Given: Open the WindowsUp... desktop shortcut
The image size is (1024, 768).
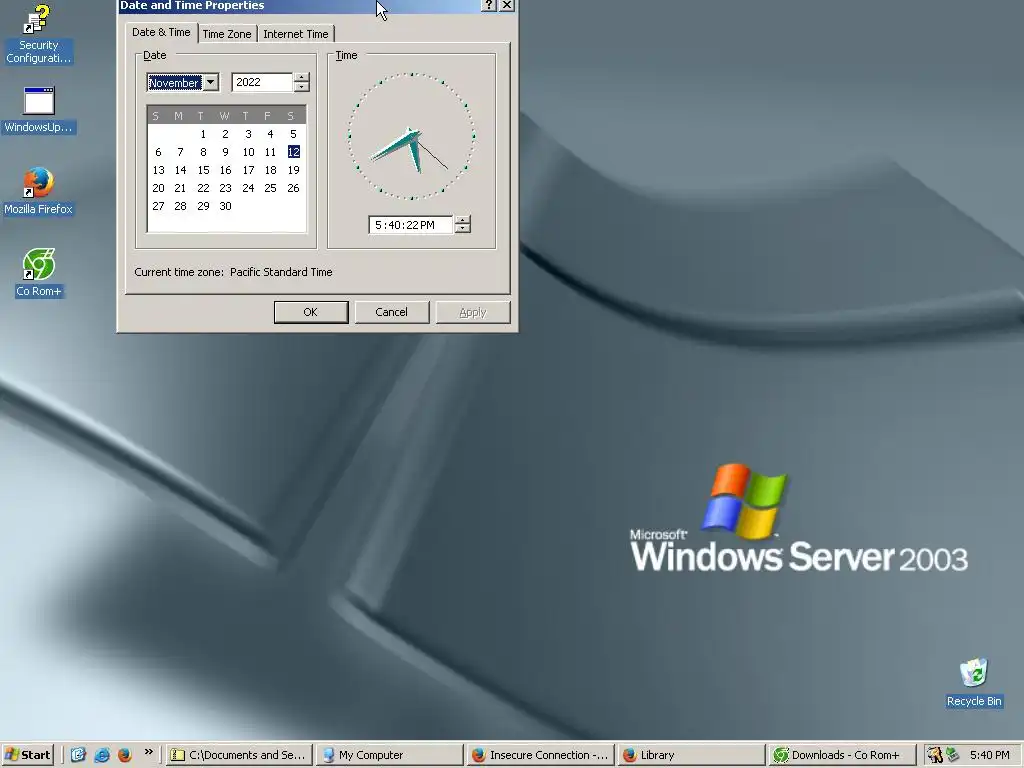Looking at the screenshot, I should [38, 110].
